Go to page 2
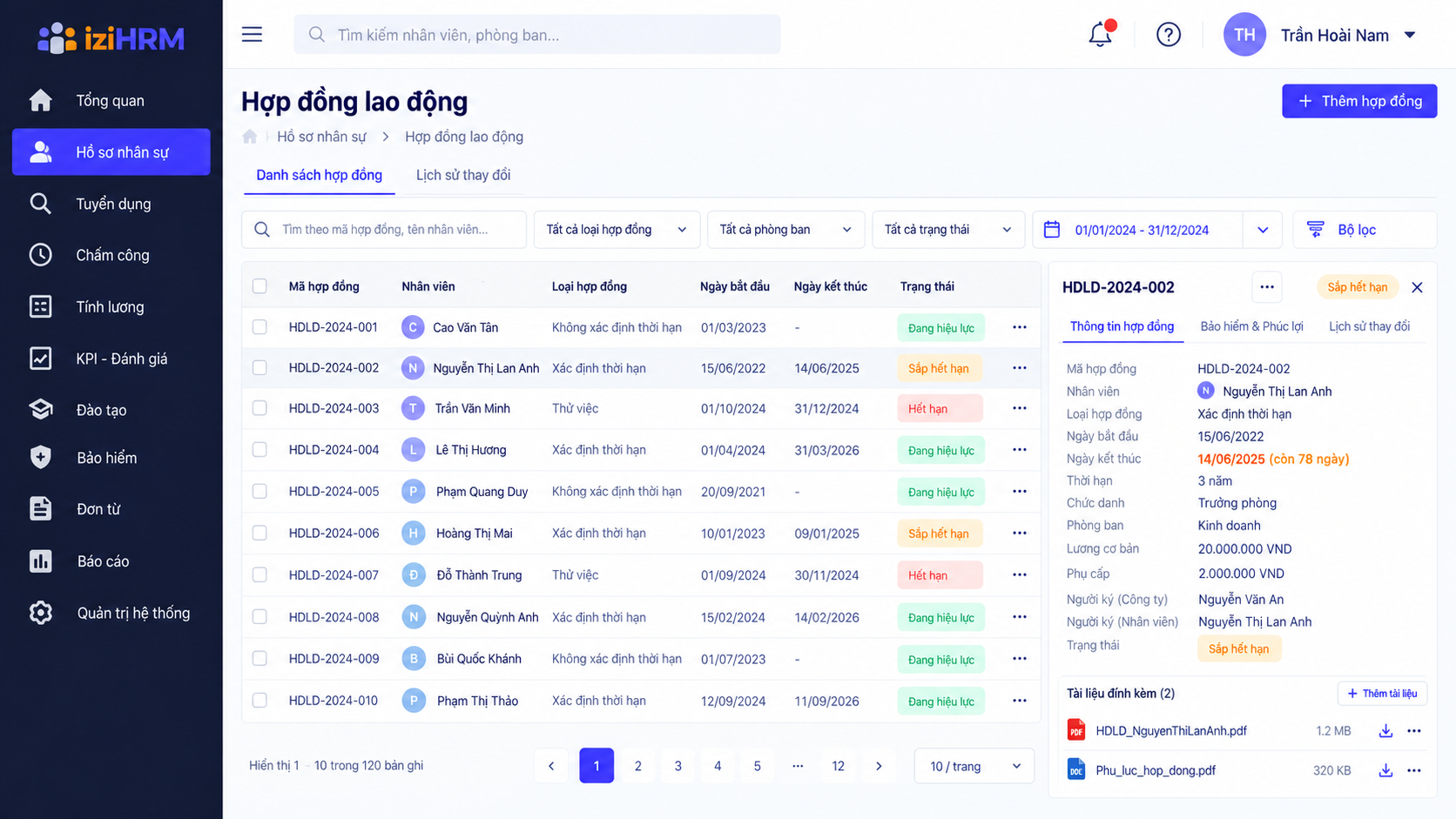 637,766
